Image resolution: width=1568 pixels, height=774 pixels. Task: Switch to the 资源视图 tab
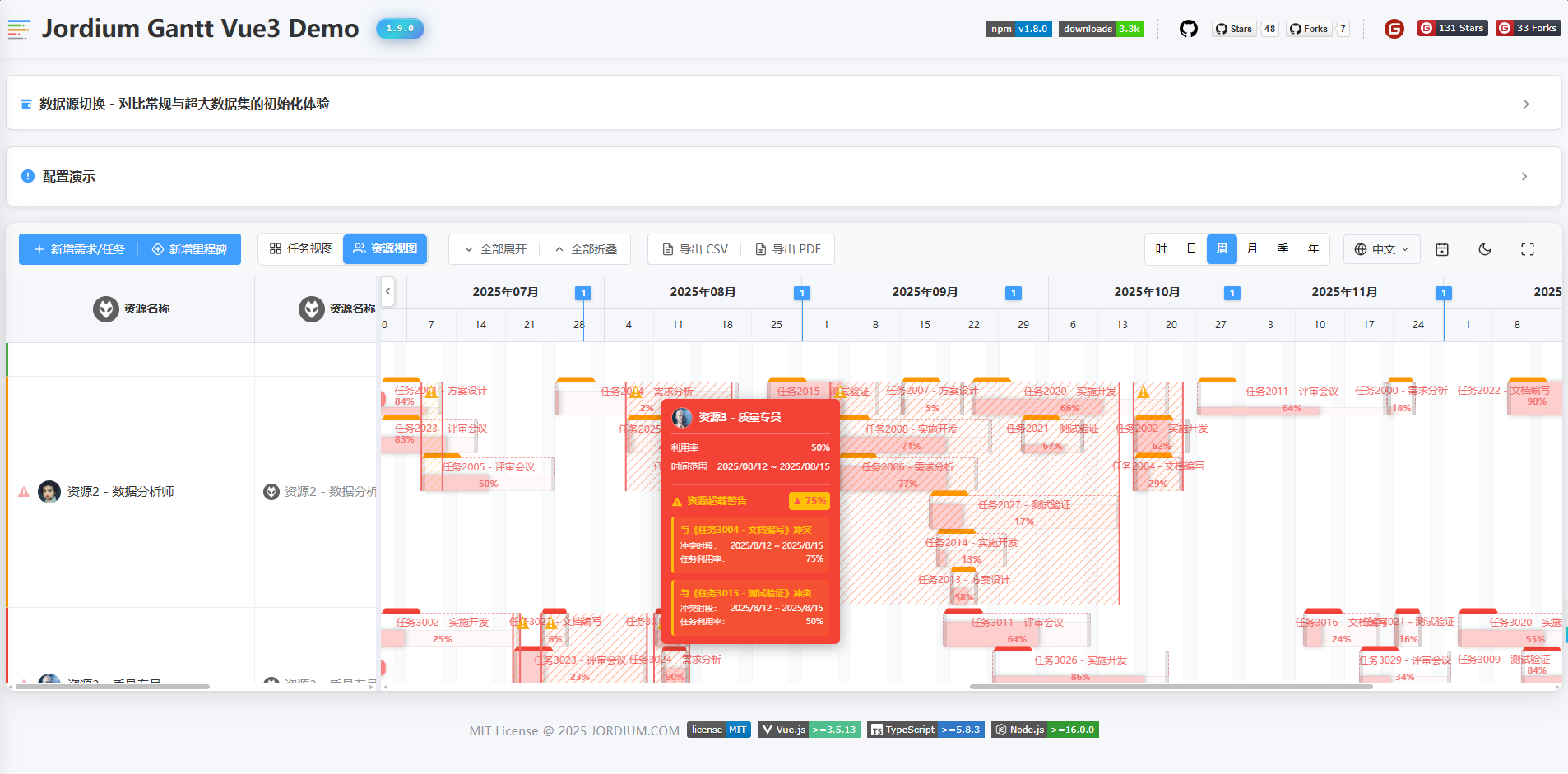click(385, 249)
